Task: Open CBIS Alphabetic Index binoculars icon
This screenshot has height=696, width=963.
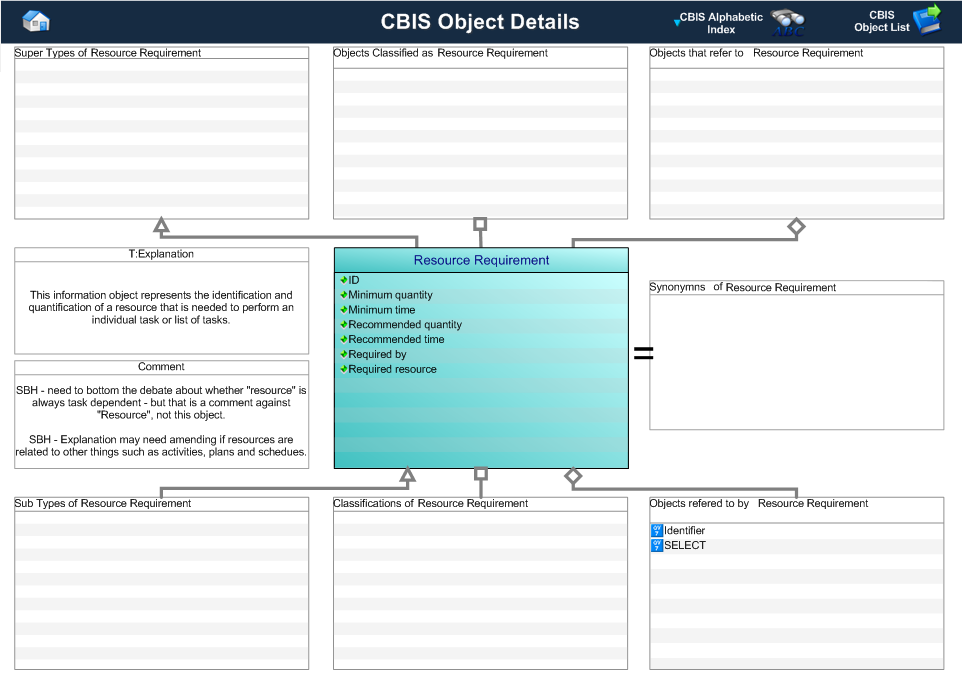Action: pos(788,23)
